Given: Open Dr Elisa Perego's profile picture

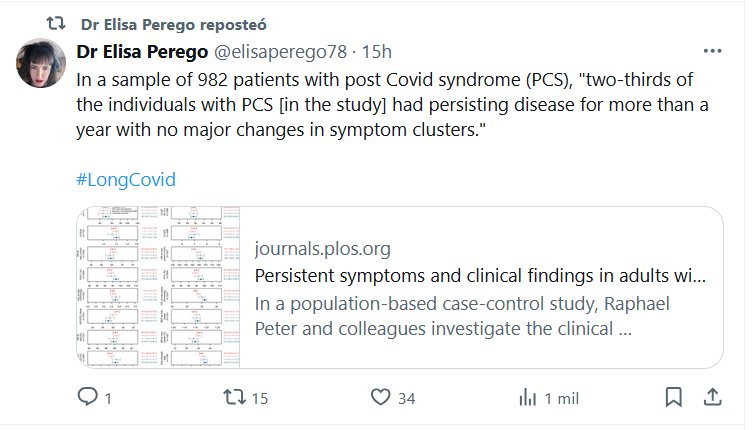Looking at the screenshot, I should [x=41, y=64].
